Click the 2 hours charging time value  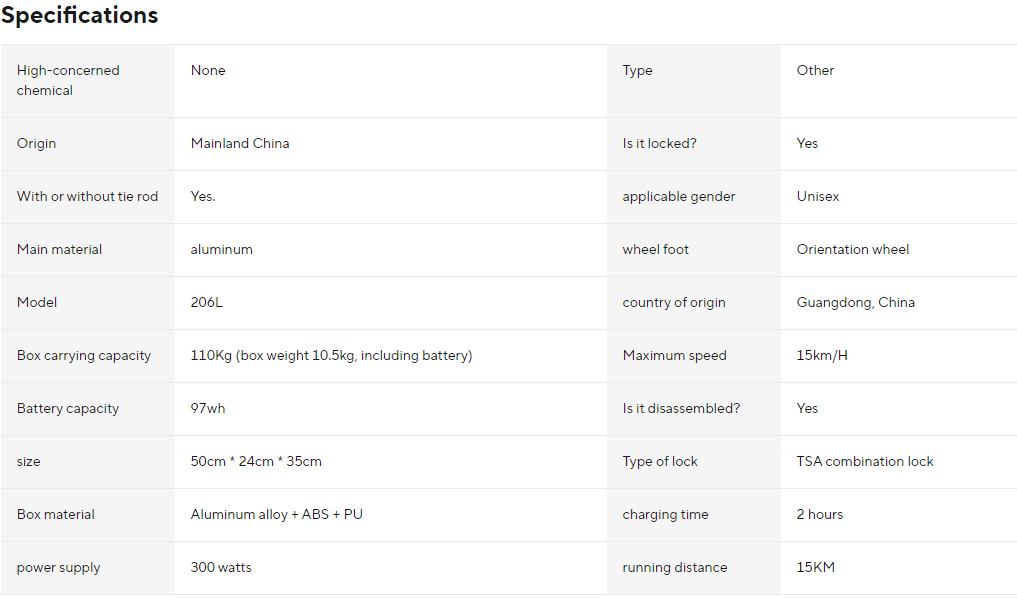point(820,514)
